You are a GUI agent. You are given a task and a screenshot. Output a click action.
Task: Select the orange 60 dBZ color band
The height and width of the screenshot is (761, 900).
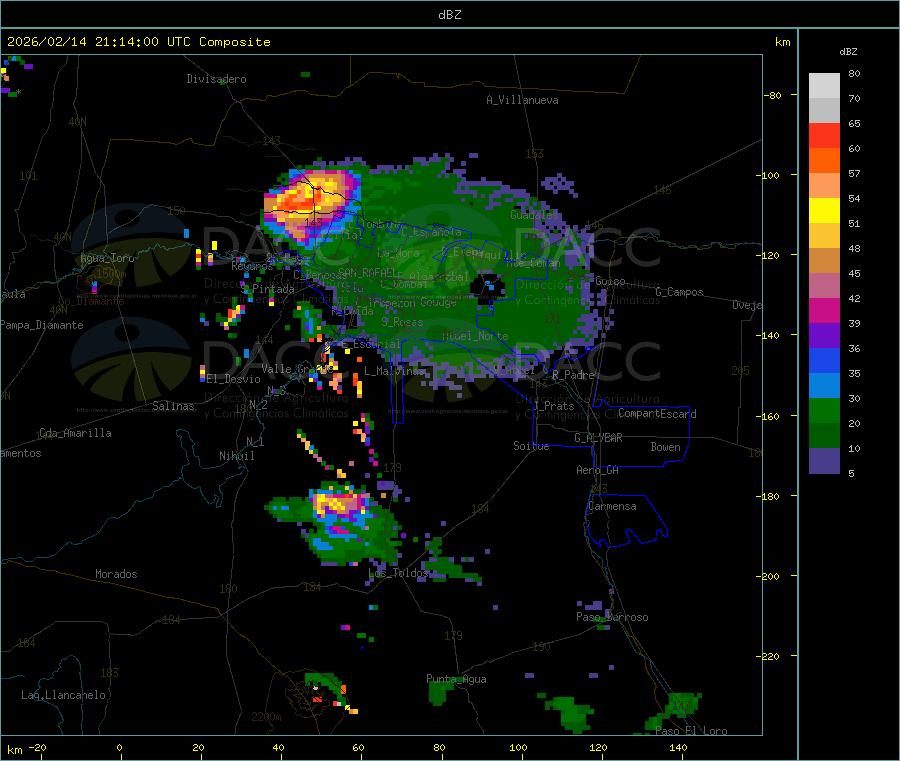click(x=824, y=161)
